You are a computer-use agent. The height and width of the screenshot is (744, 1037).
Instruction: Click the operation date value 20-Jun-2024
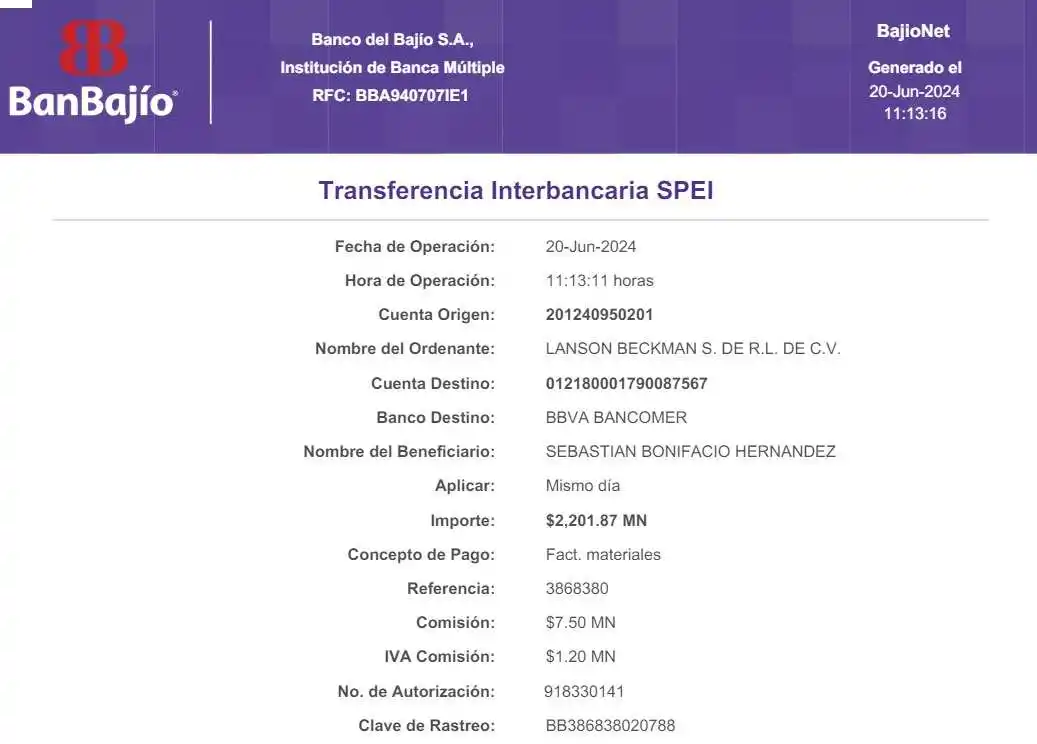(591, 247)
